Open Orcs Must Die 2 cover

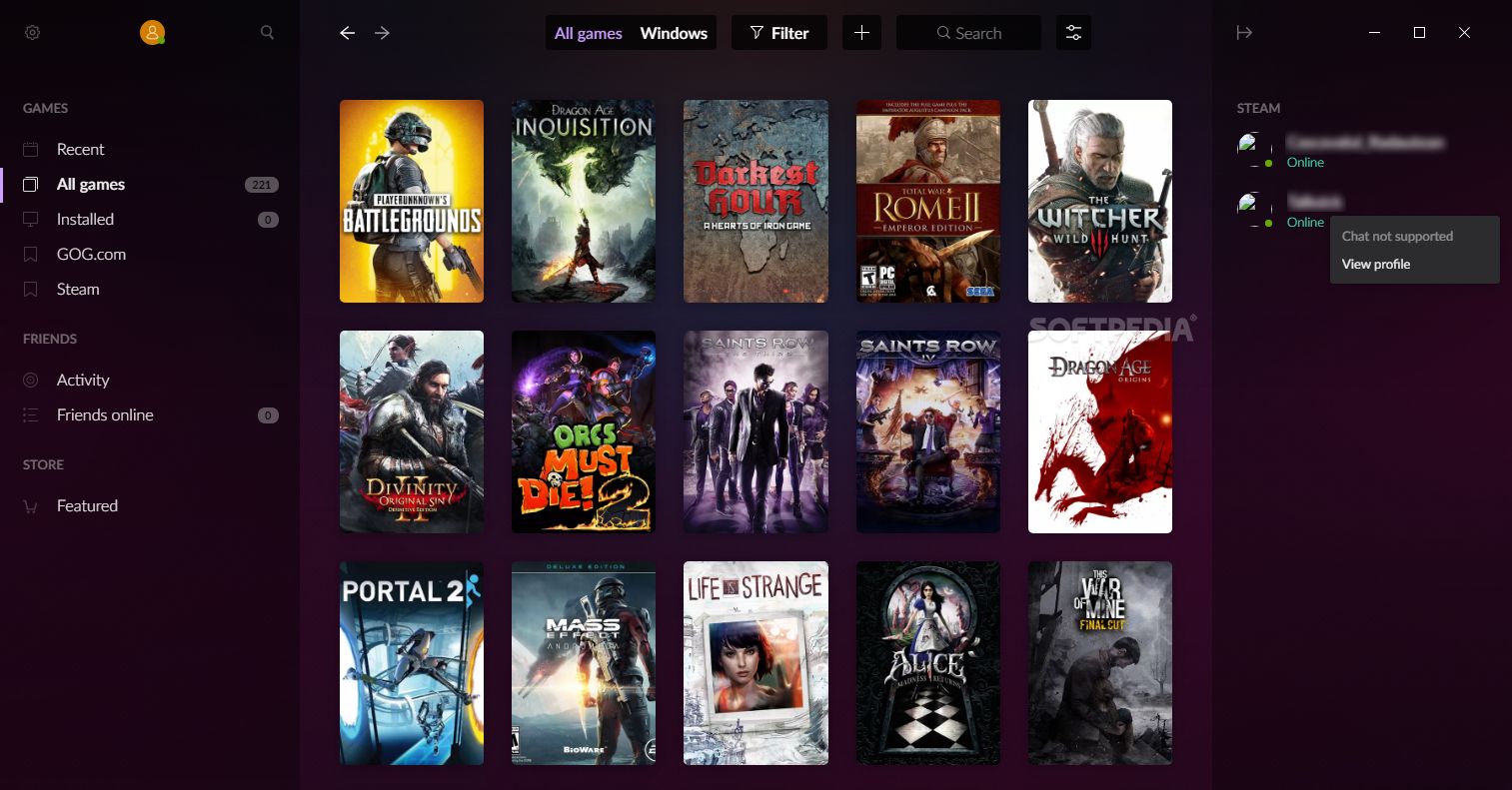[584, 431]
